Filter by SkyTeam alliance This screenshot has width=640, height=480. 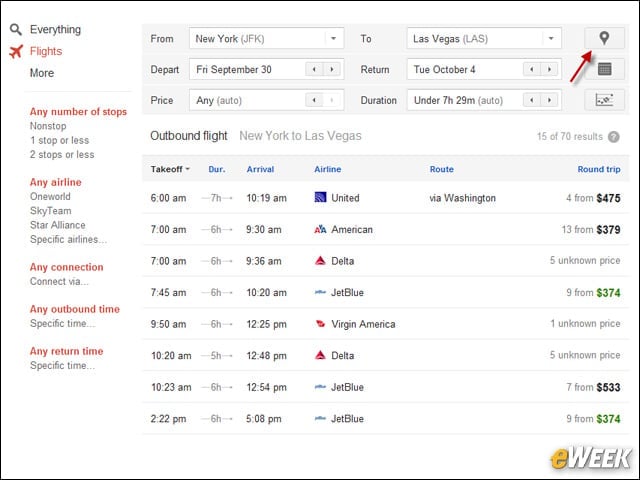click(x=51, y=211)
